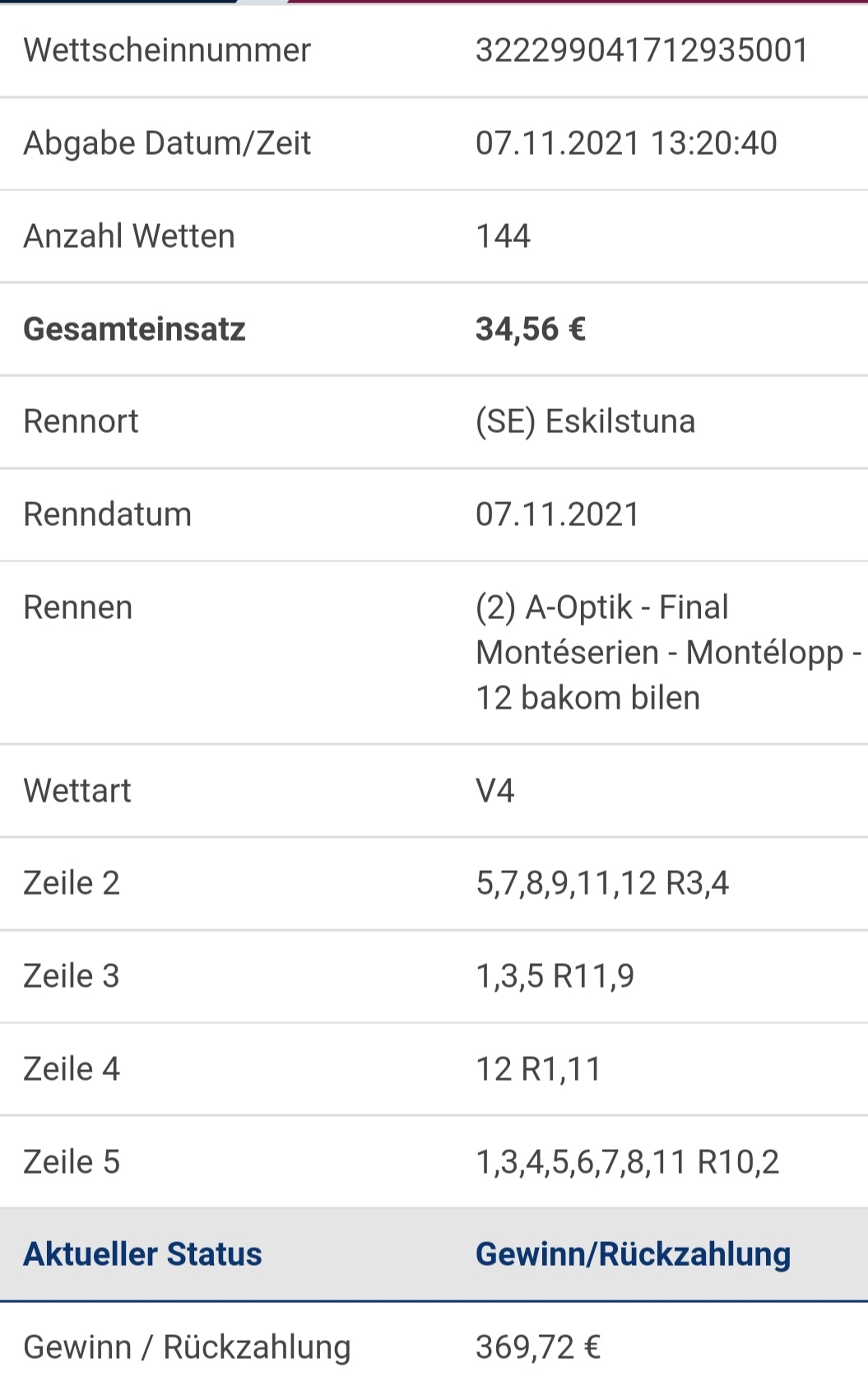Select Zeile 2 picks 5,7,8,9,11,12 R3,4
The image size is (868, 1381).
(x=602, y=884)
